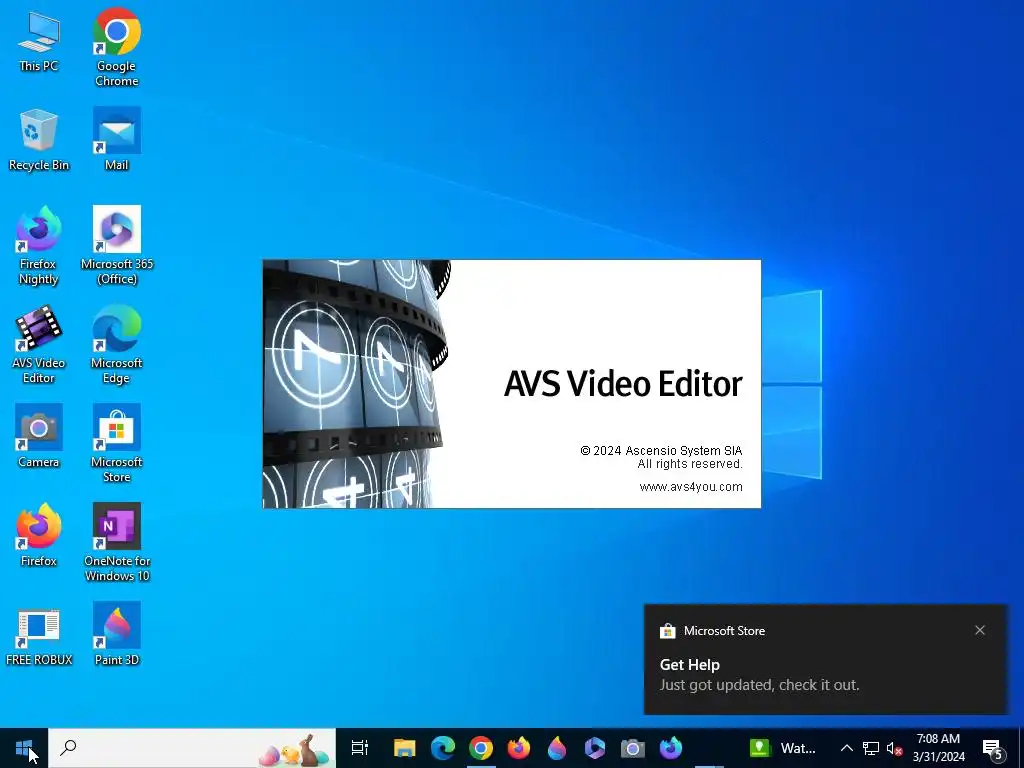The height and width of the screenshot is (768, 1024).
Task: Select the This PC desktop icon
Action: coord(39,41)
